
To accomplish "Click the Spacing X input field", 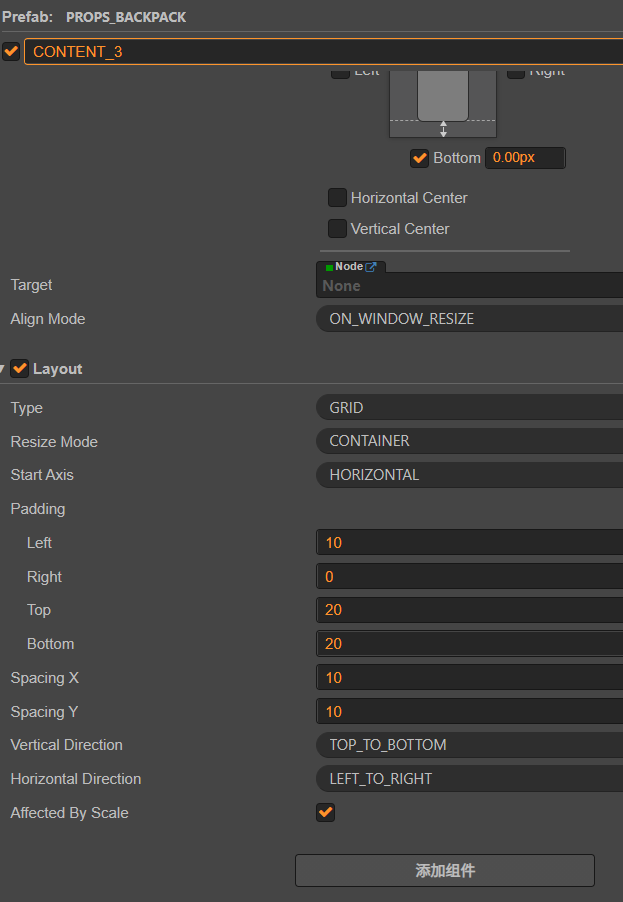I will point(470,678).
